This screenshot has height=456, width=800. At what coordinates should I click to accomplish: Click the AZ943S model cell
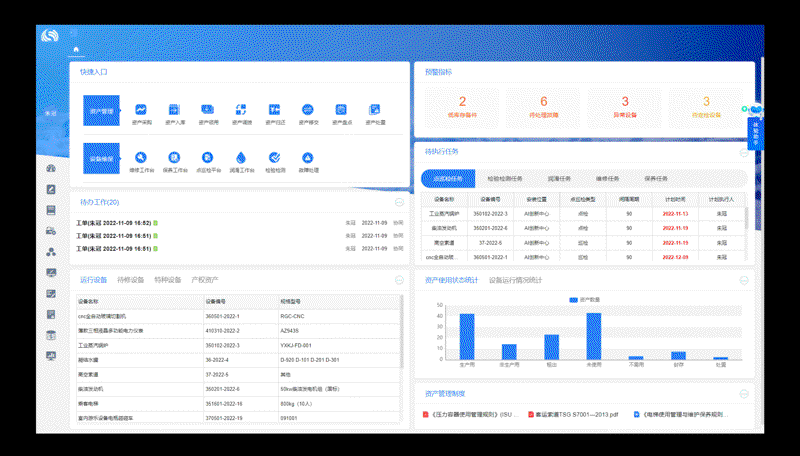pyautogui.click(x=339, y=331)
